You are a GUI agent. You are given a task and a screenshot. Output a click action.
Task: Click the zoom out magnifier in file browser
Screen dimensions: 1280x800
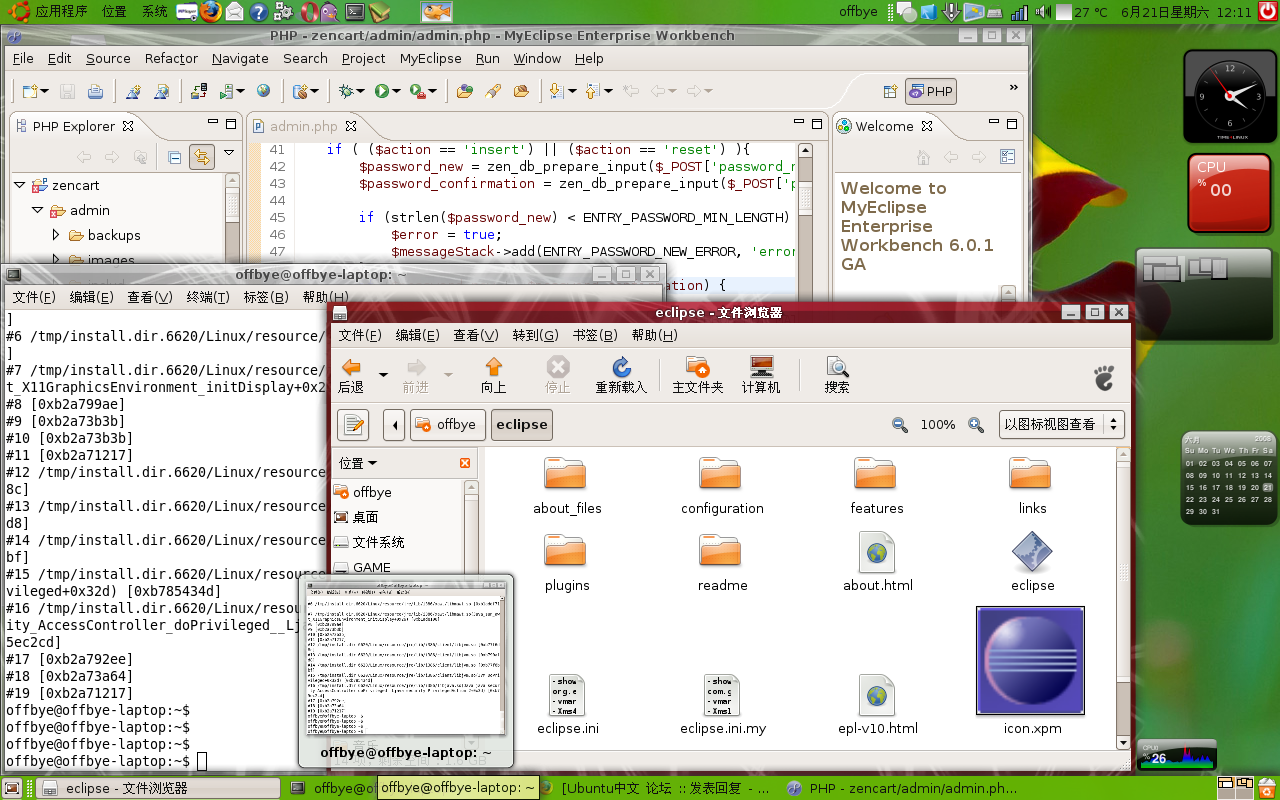click(x=899, y=425)
